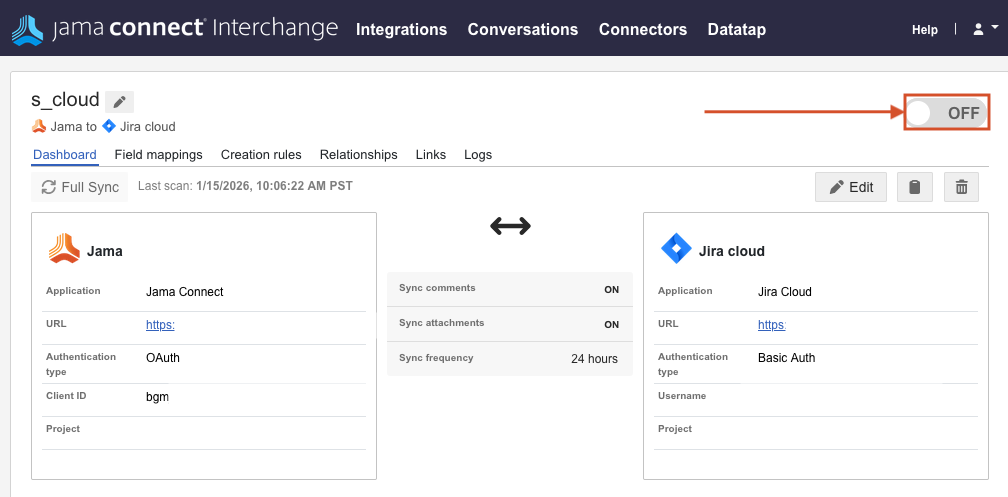Click the Sync attachments ON value

click(x=611, y=324)
